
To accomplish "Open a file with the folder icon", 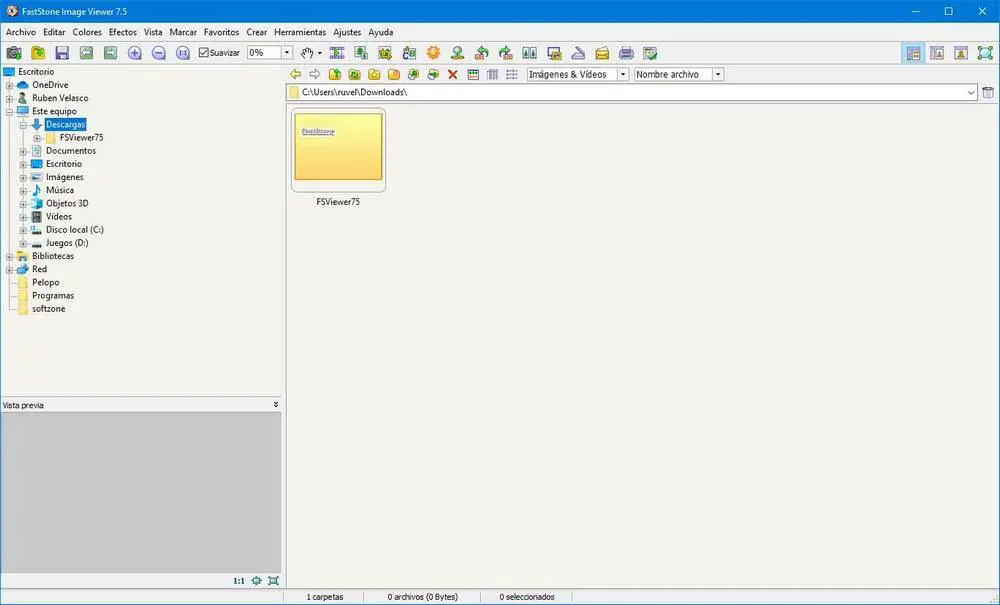I will (x=38, y=53).
